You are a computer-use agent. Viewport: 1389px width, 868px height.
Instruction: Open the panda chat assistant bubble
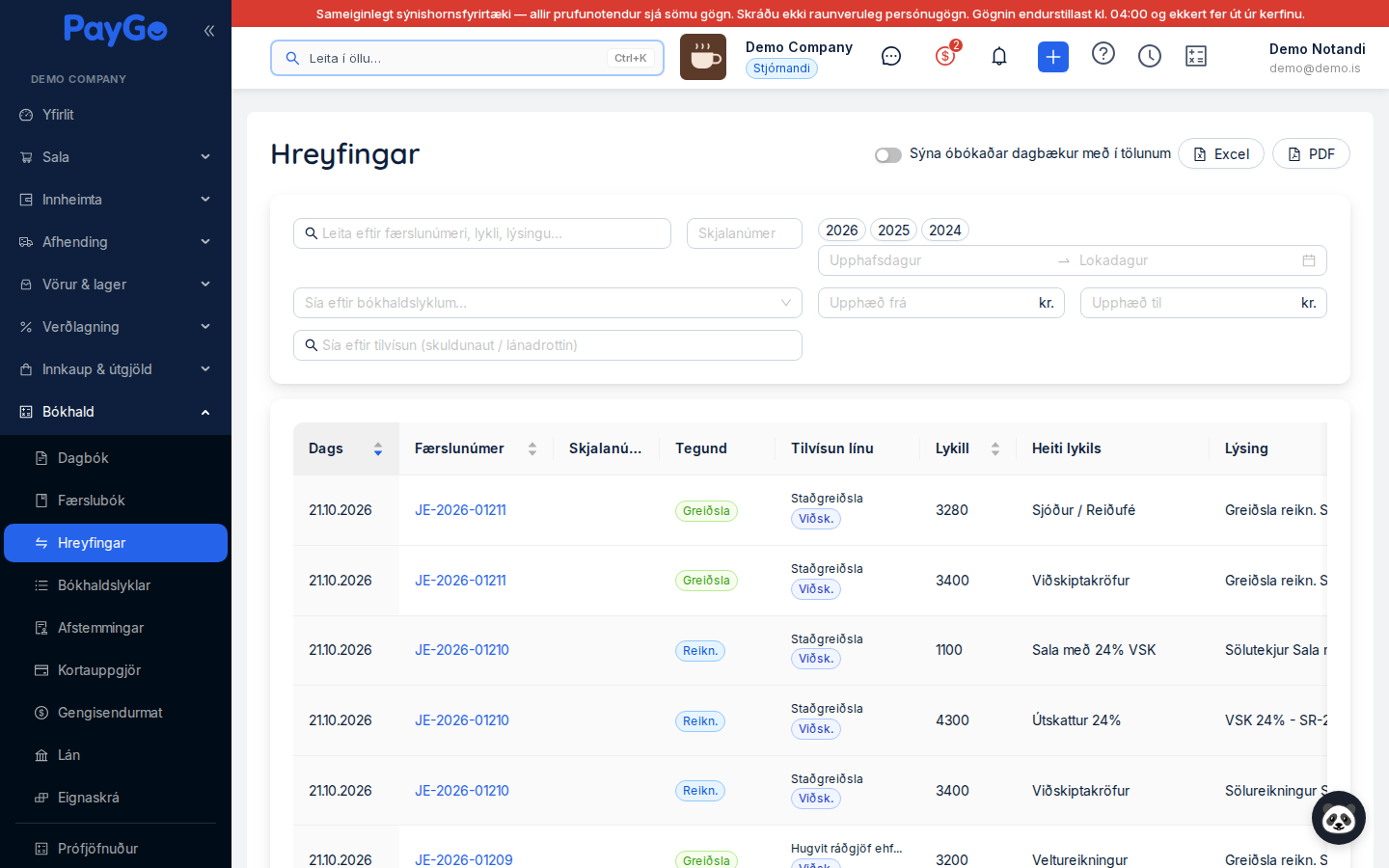pos(1339,818)
